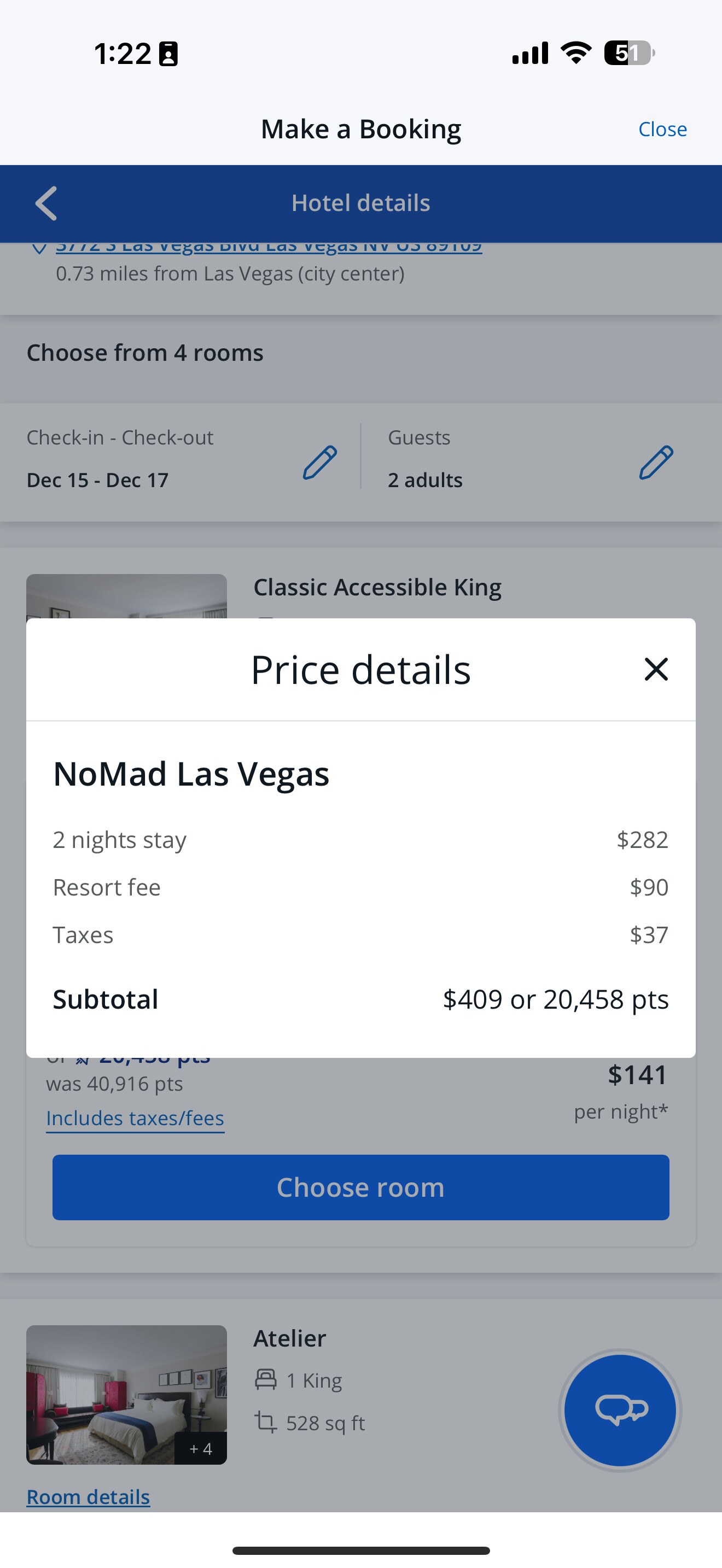
Task: Tap the Atelier room title
Action: (290, 1338)
